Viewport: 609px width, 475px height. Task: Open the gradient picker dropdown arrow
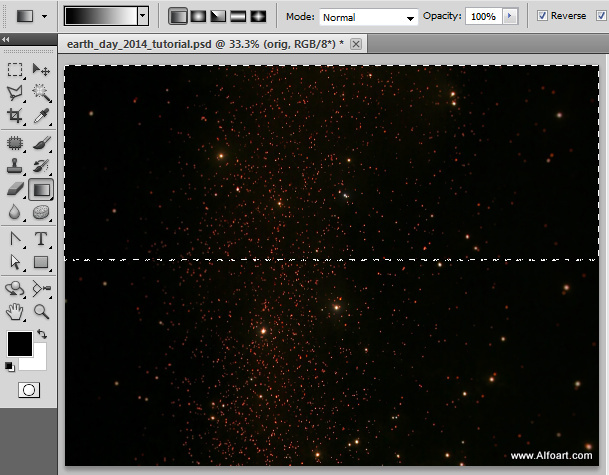[143, 16]
